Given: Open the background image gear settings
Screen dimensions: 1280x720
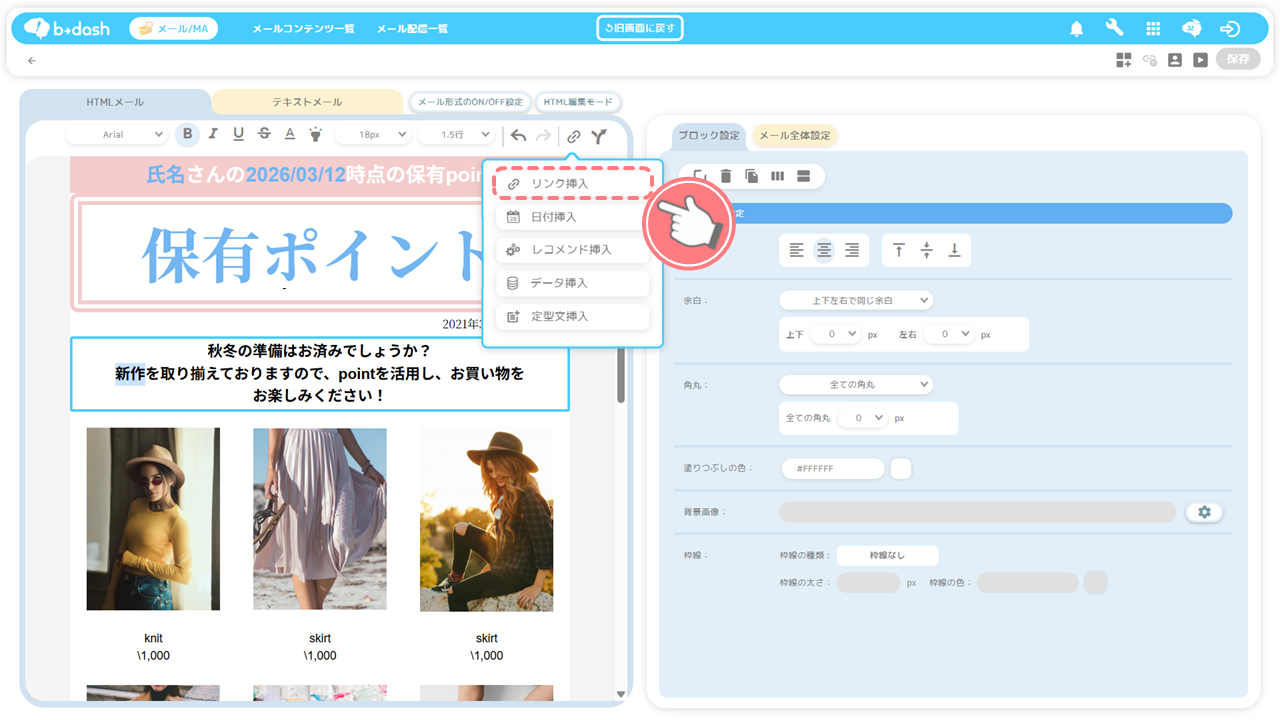Looking at the screenshot, I should tap(1204, 512).
